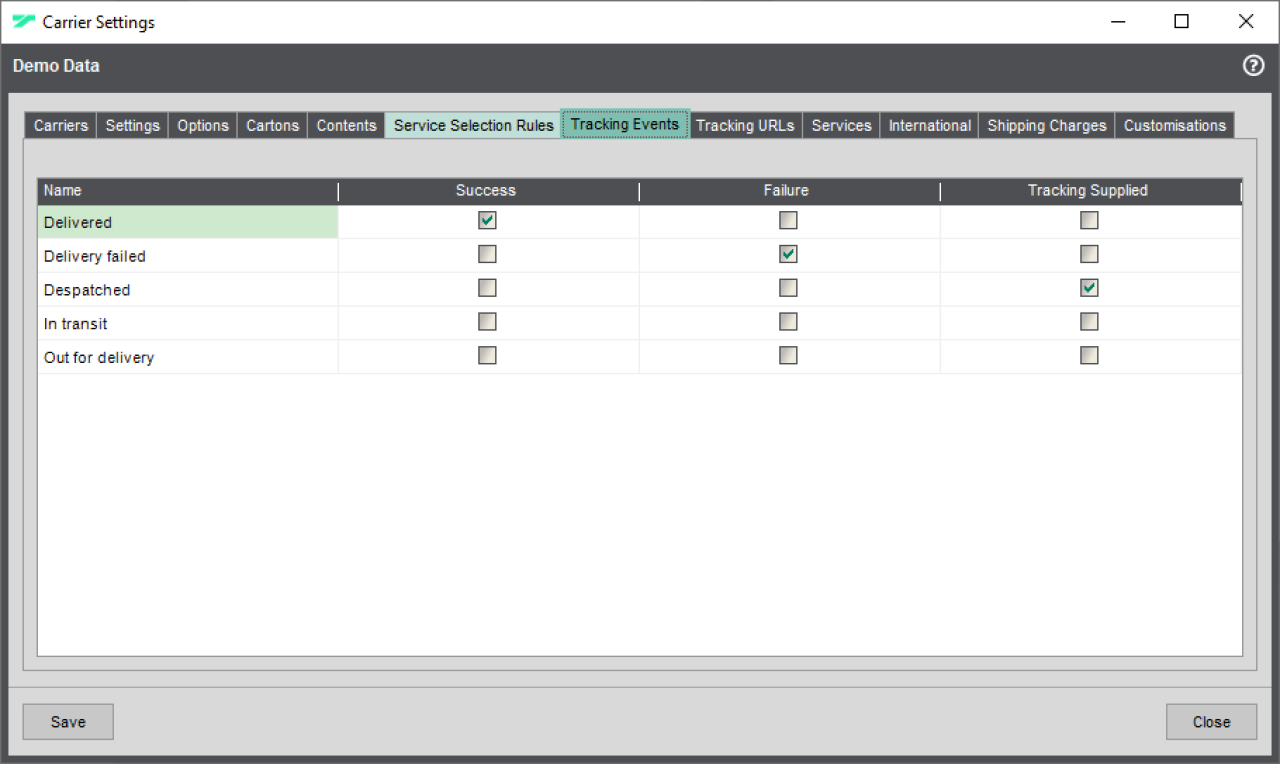This screenshot has width=1280, height=764.
Task: Uncheck Tracking Supplied for Despatched
Action: pyautogui.click(x=1089, y=288)
